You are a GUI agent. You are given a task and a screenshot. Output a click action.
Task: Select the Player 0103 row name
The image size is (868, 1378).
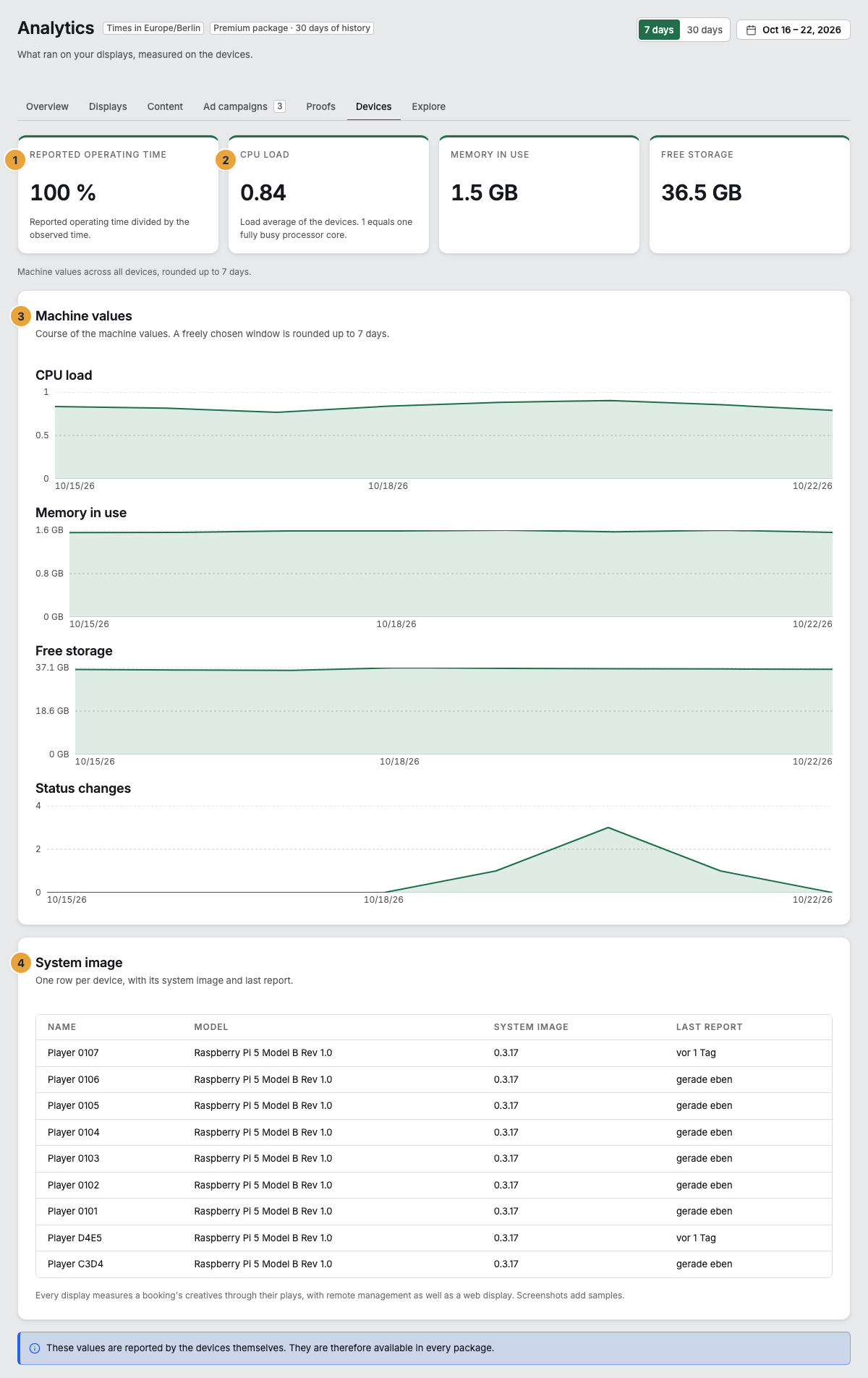pyautogui.click(x=74, y=1159)
